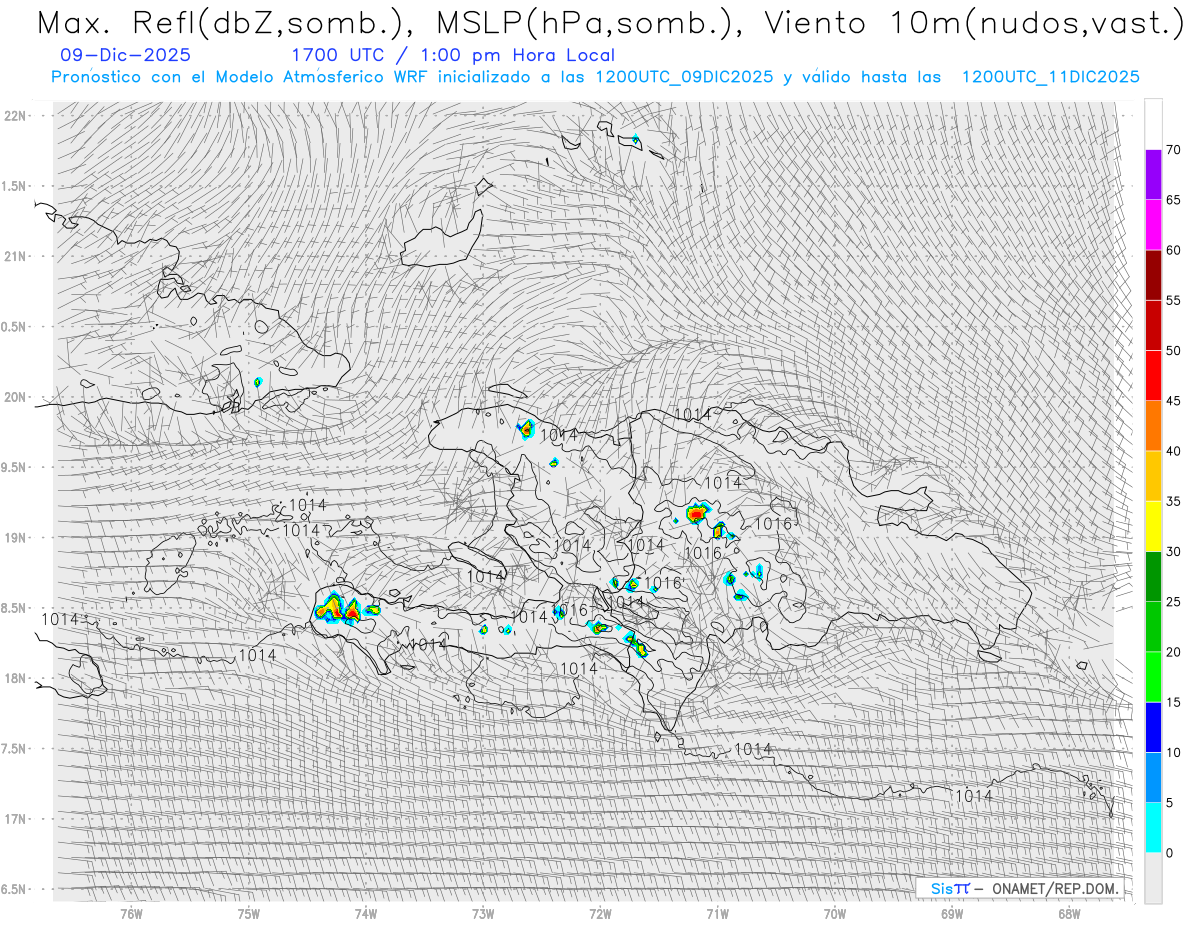Click the '21N' latitude label
1200x927 pixels.
(16, 256)
